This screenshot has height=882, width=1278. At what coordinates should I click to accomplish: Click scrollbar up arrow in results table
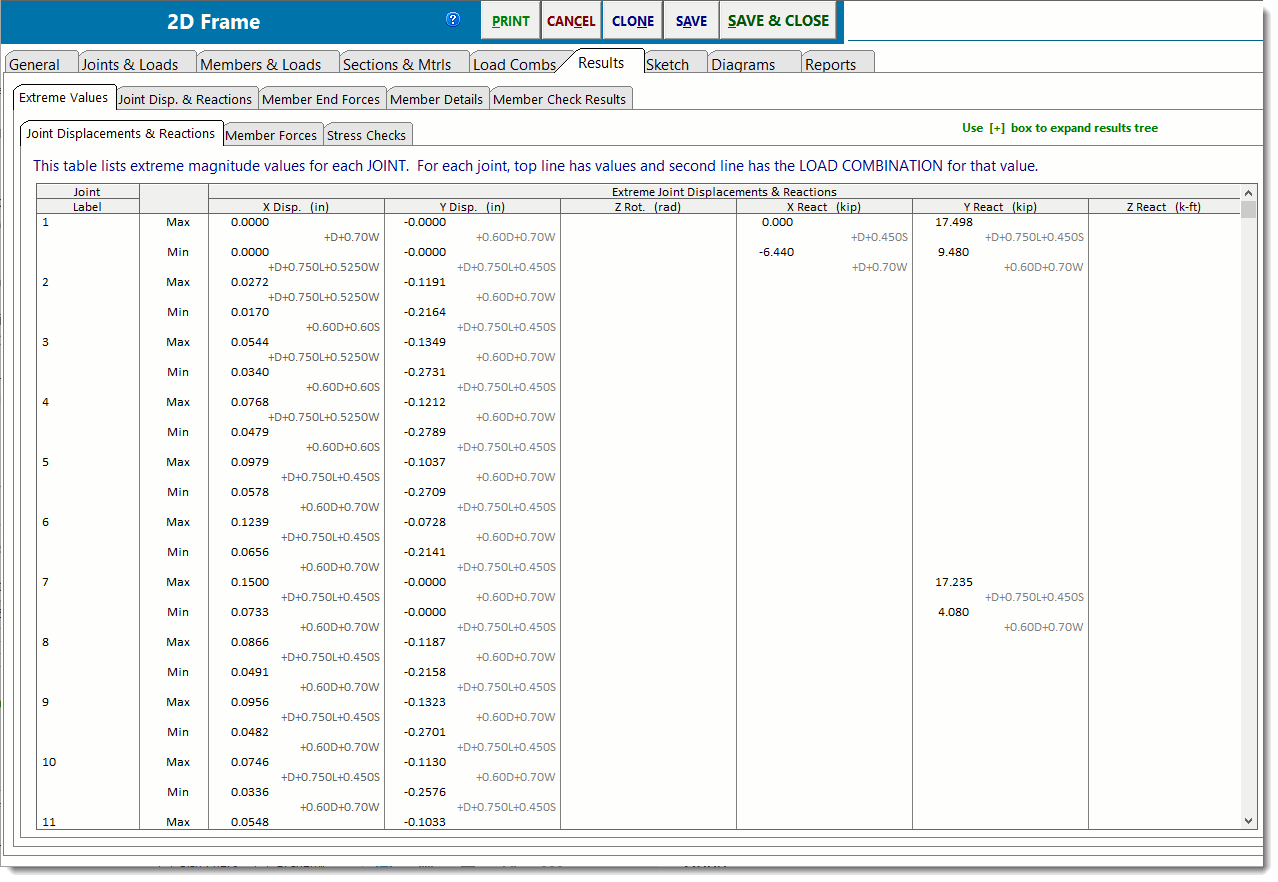(1247, 192)
